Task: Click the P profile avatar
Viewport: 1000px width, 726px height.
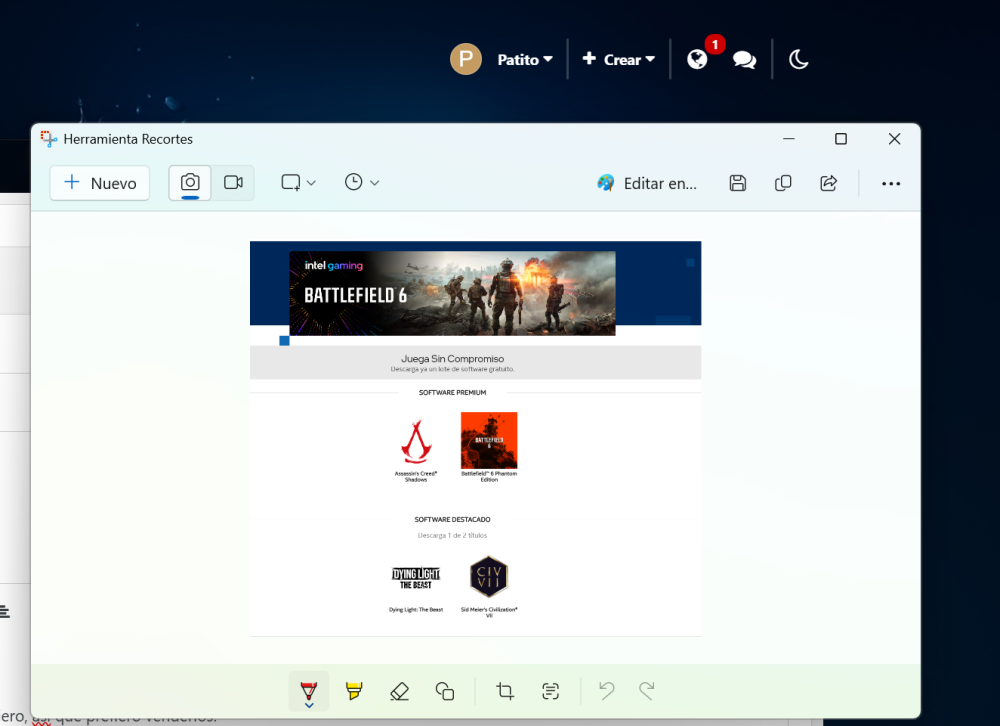Action: click(x=466, y=59)
